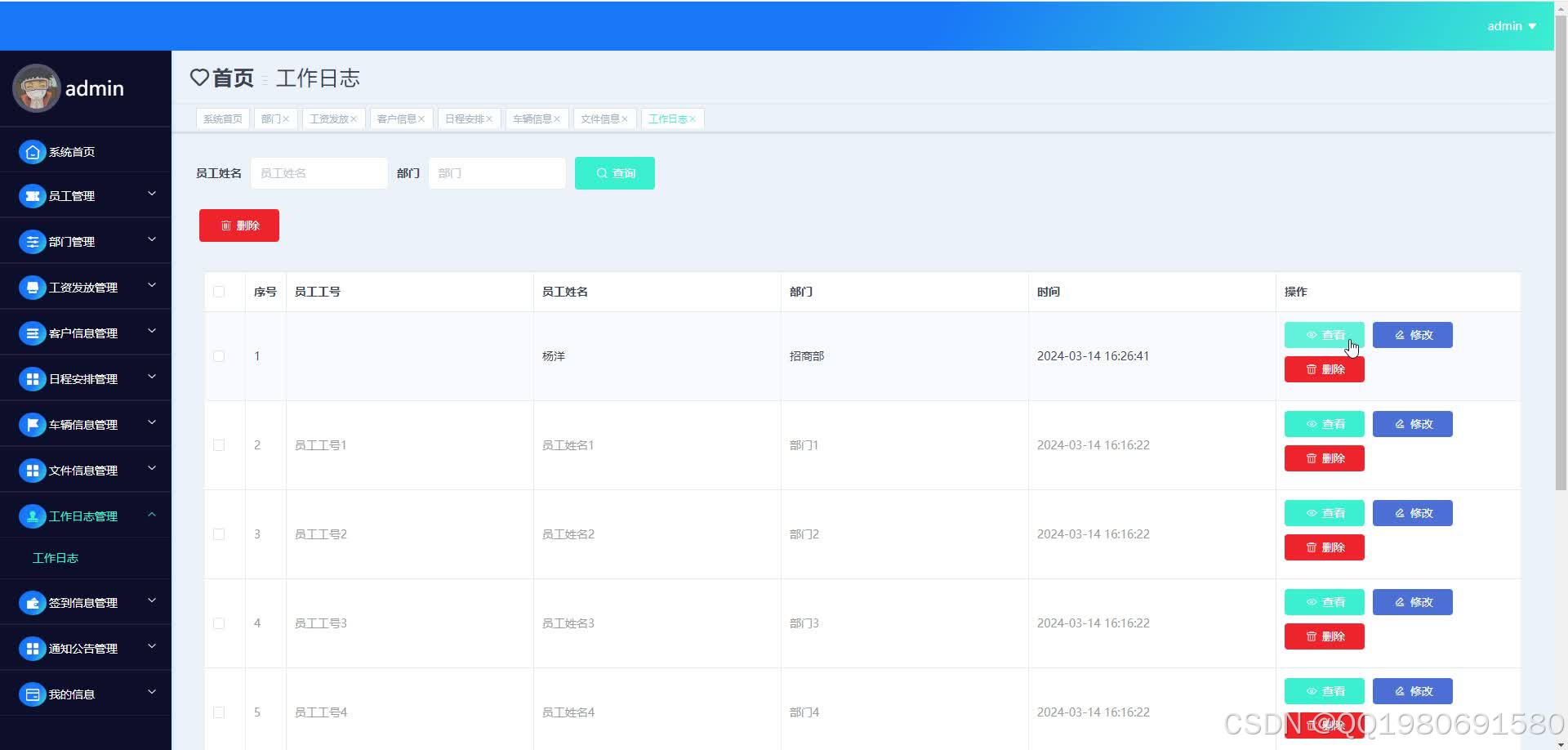Close the 部门 tab with its x
This screenshot has height=750, width=1568.
pos(286,119)
